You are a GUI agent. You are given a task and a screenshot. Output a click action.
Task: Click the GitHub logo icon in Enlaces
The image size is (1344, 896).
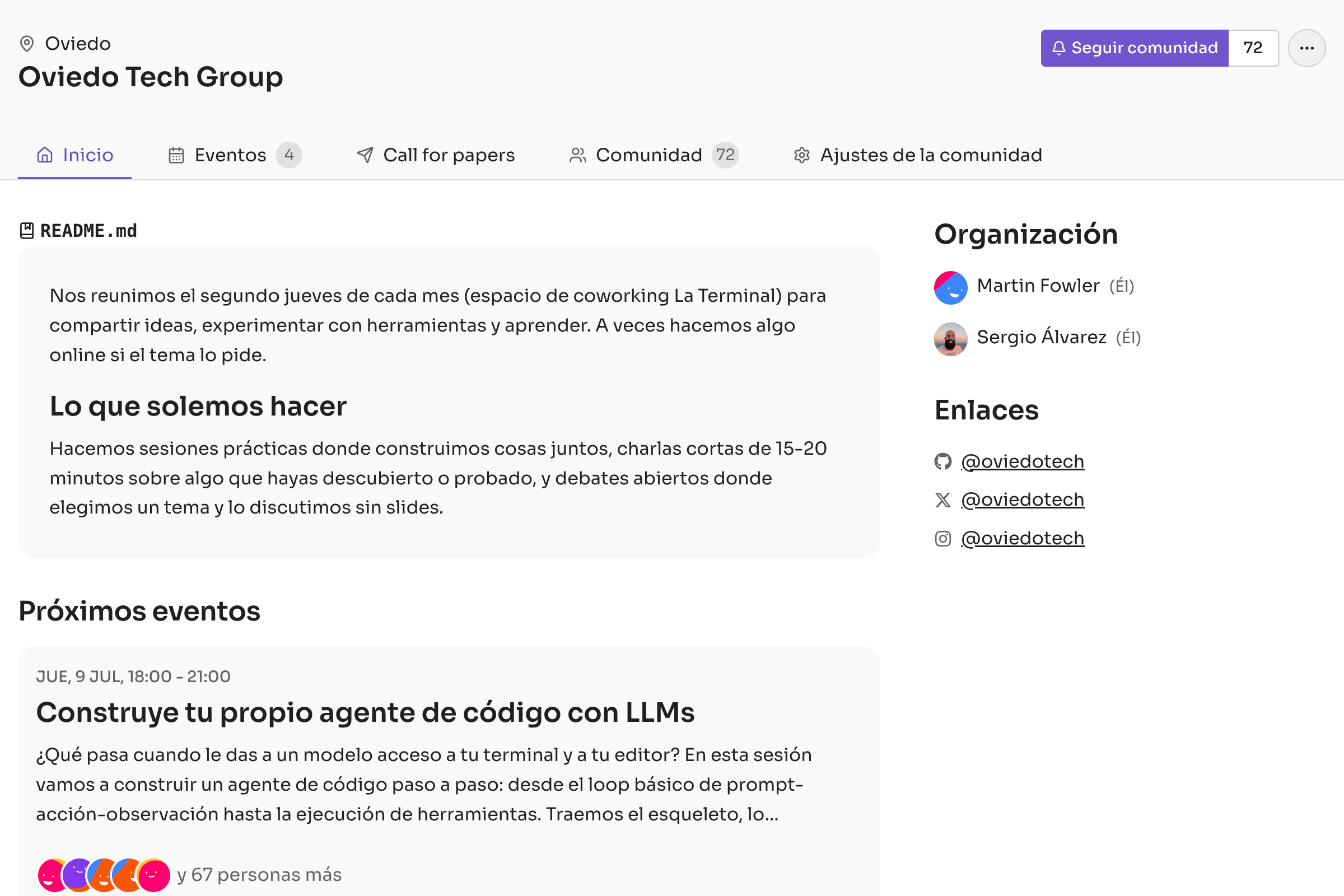[x=943, y=461]
